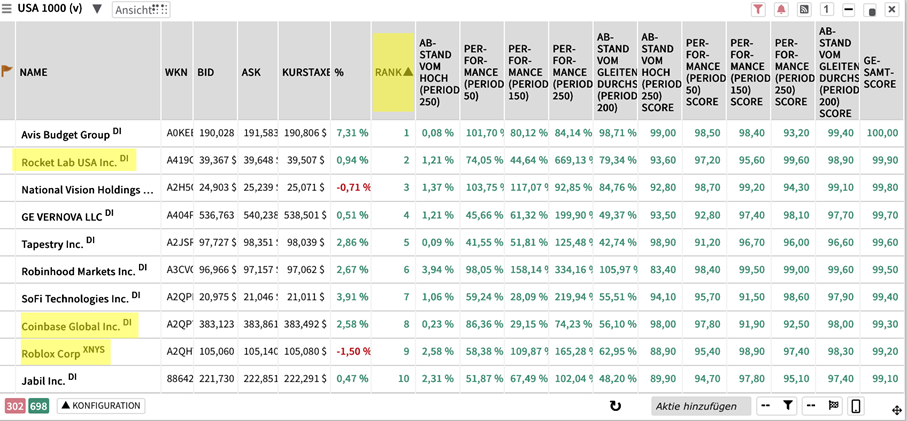
Task: Minimize the widget with the dash icon
Action: 849,10
